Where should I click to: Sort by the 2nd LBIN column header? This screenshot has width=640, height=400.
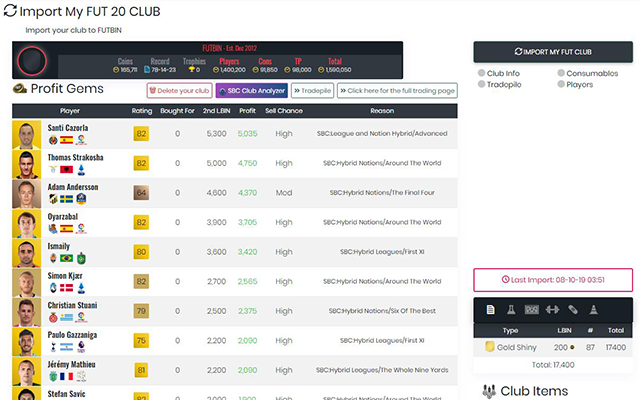click(x=216, y=111)
